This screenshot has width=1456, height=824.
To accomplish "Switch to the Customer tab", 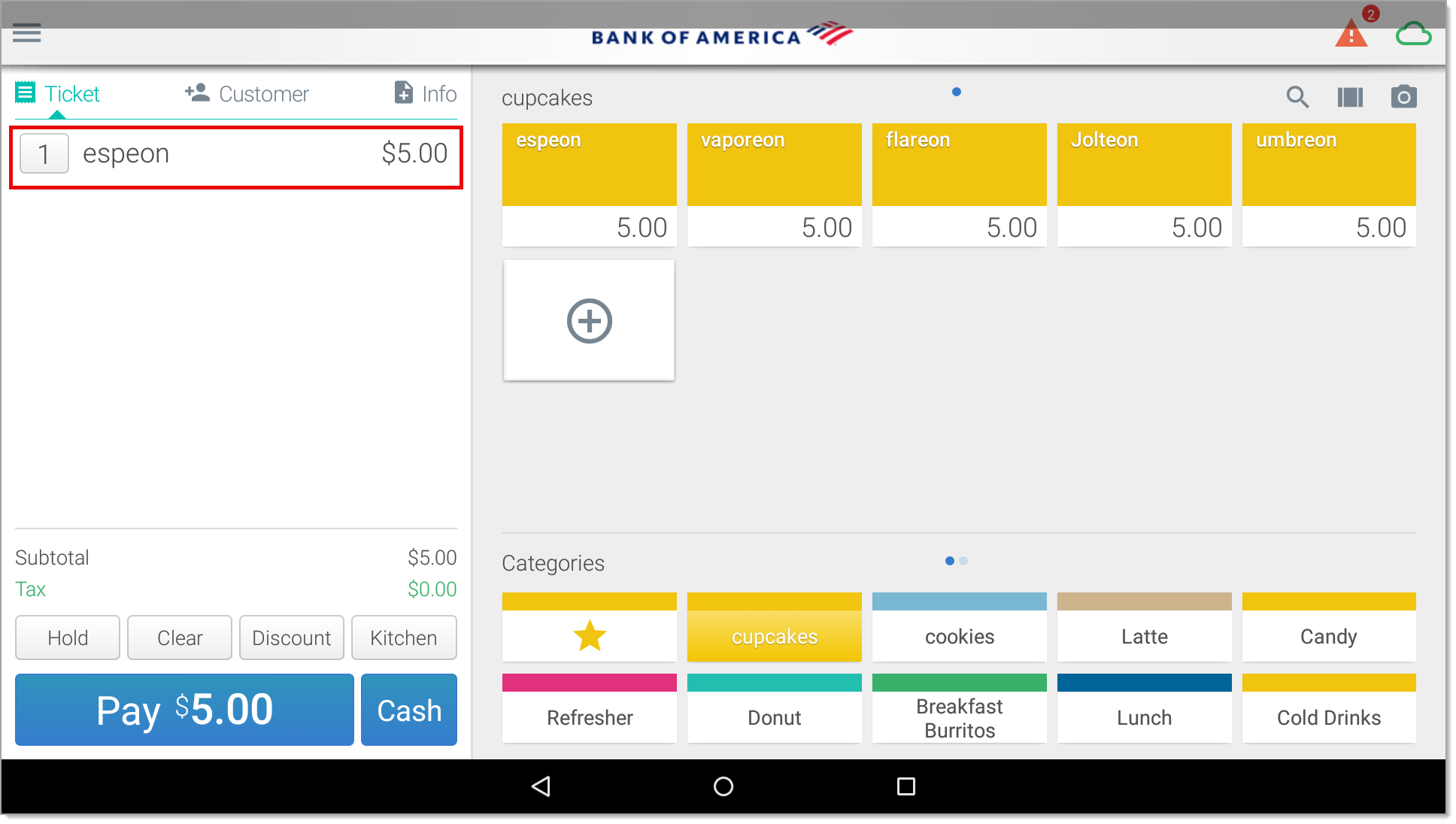I will (x=247, y=94).
